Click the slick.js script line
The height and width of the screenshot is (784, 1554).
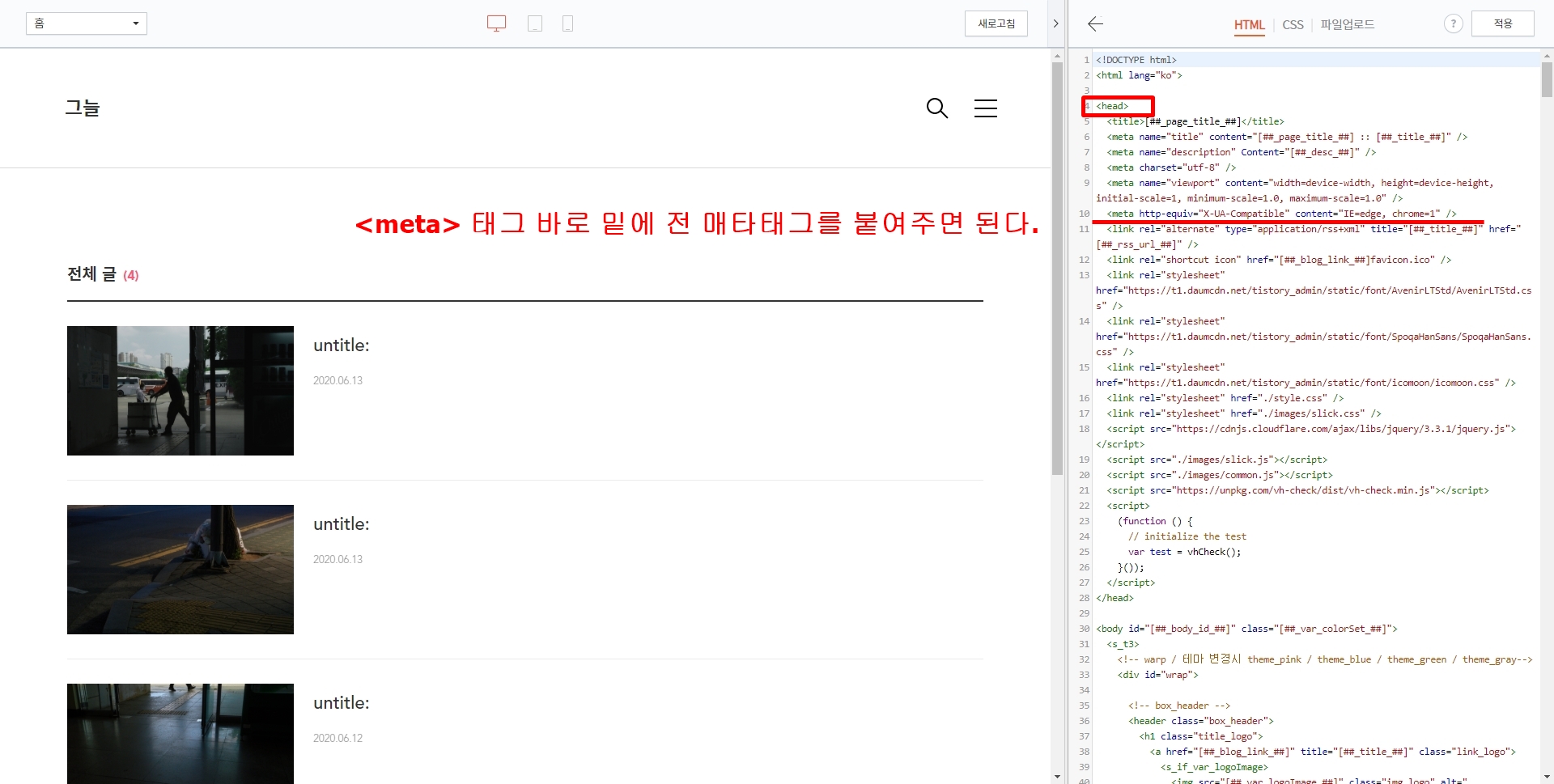coord(1217,460)
